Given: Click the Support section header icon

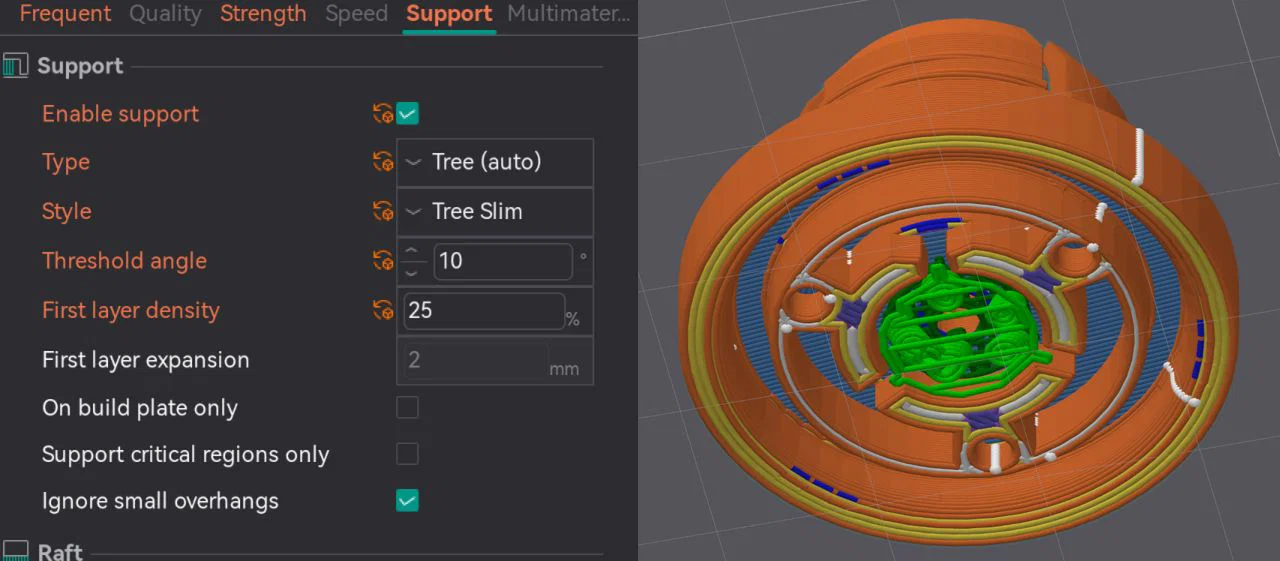Looking at the screenshot, I should (15, 67).
